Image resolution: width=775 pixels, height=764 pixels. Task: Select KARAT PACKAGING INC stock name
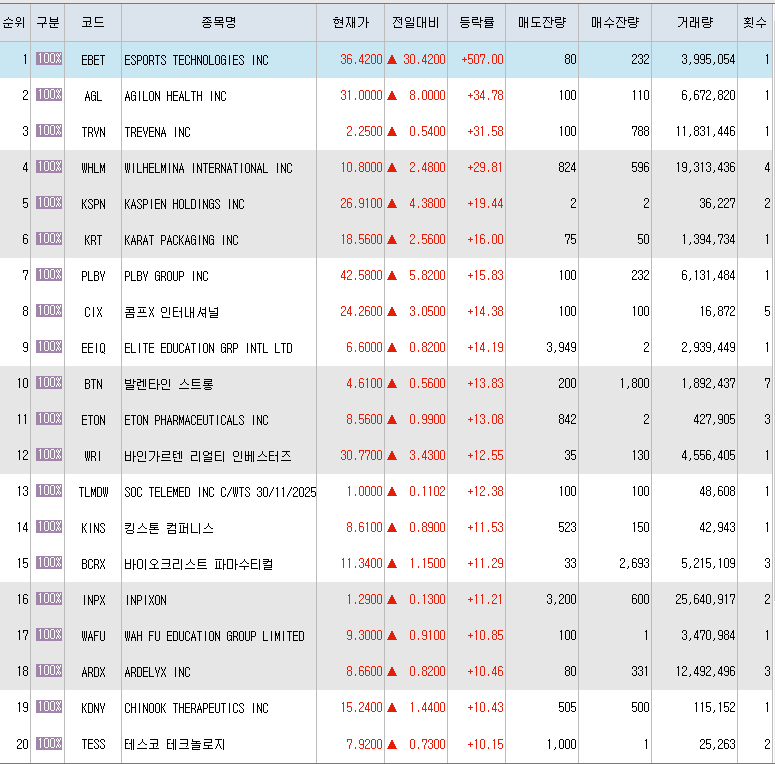click(181, 240)
